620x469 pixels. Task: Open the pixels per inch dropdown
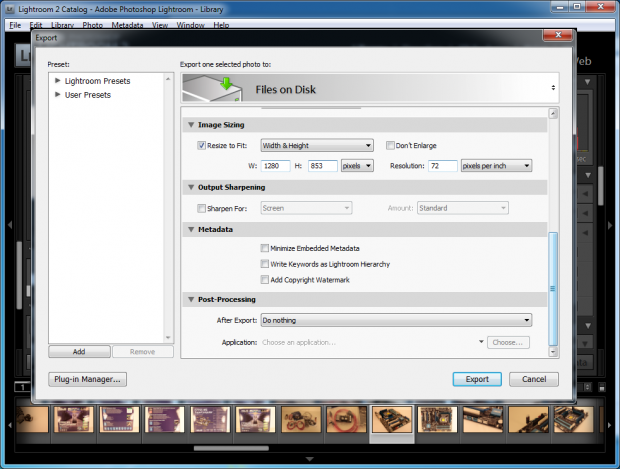pos(496,166)
